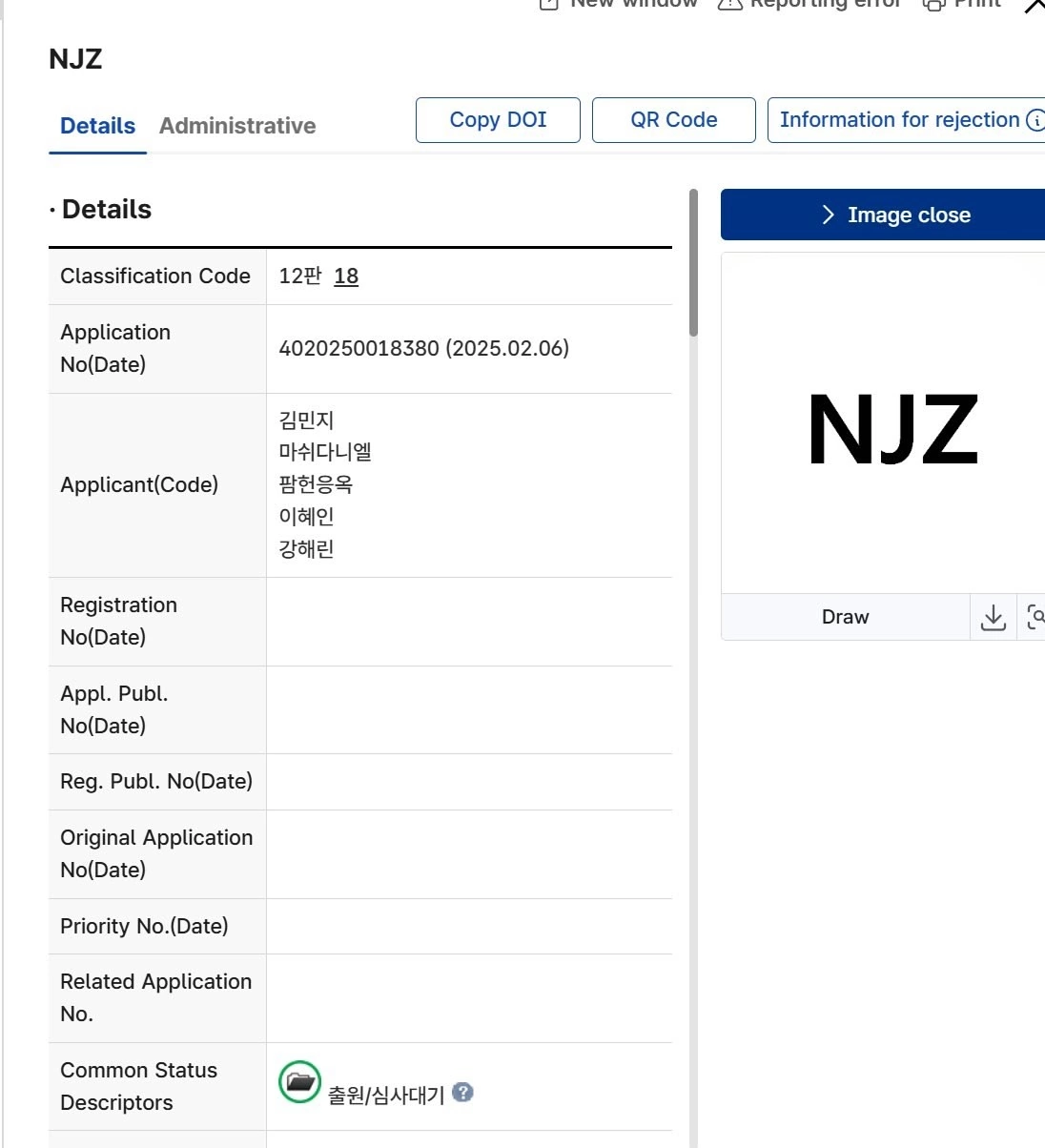Viewport: 1045px width, 1148px height.
Task: Open help tooltip beside 출원/심사대기 status
Action: (462, 1093)
